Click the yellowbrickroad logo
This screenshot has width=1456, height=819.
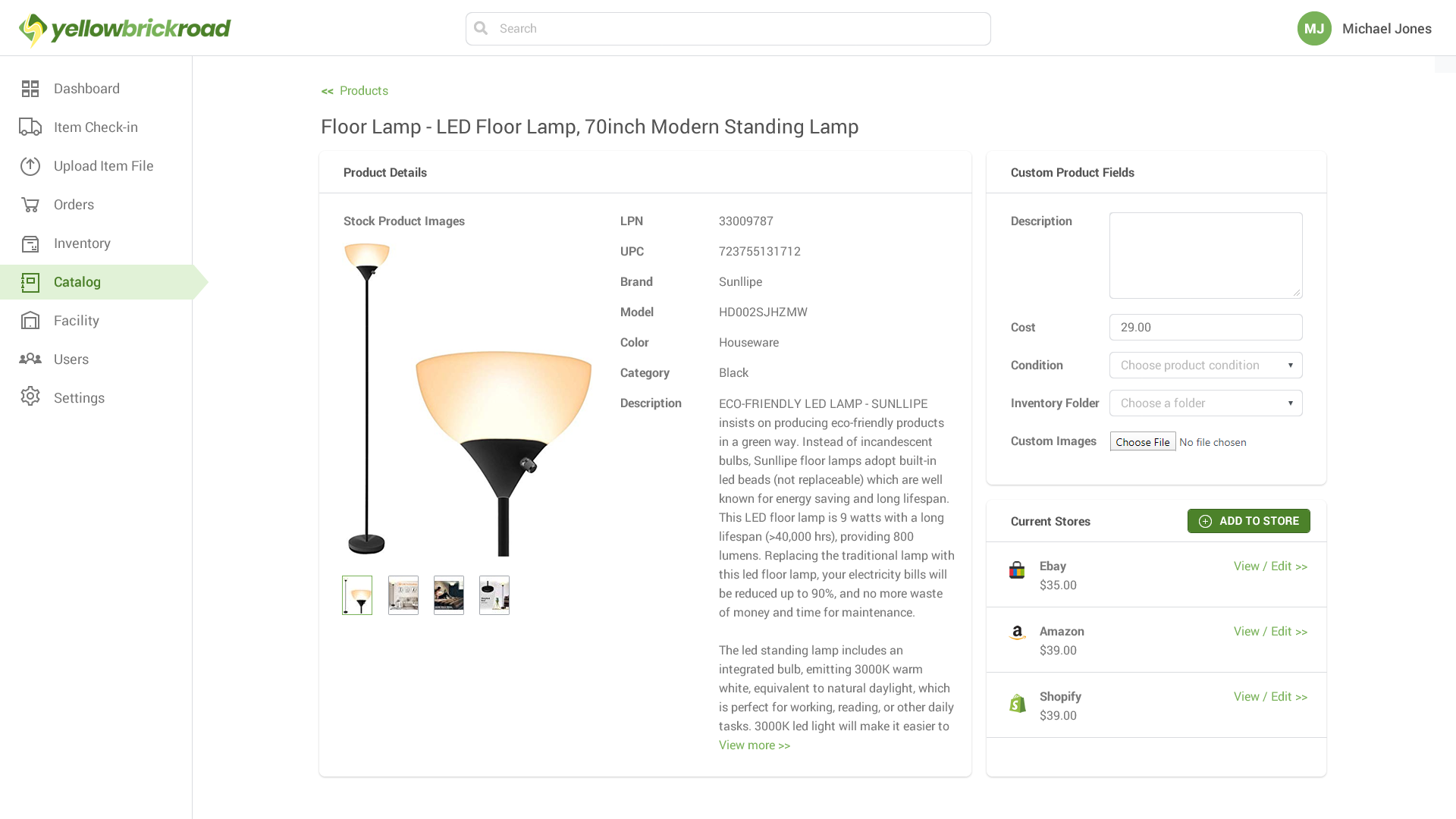coord(125,29)
